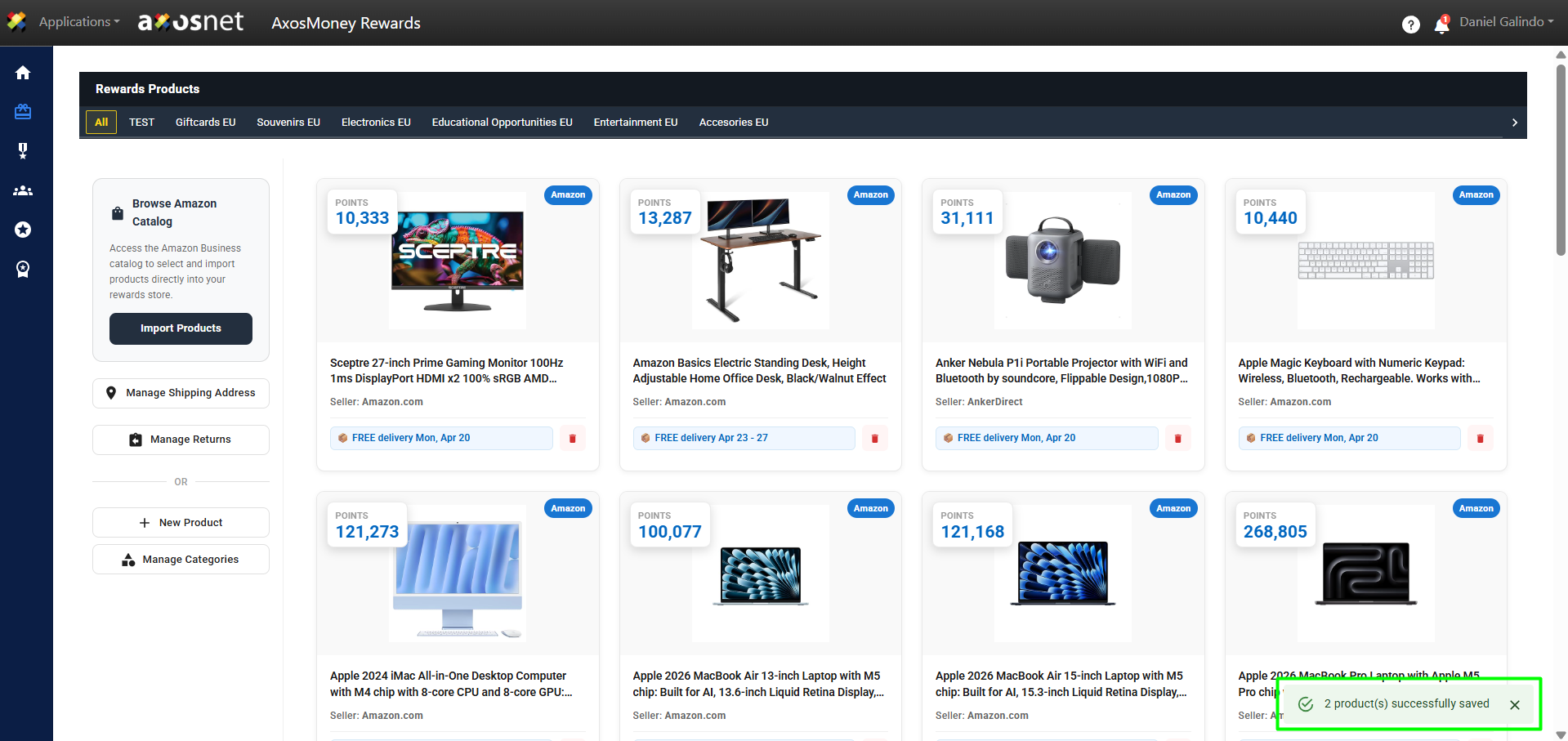The image size is (1568, 741).
Task: Click the star circle icon in sidebar
Action: pos(23,230)
